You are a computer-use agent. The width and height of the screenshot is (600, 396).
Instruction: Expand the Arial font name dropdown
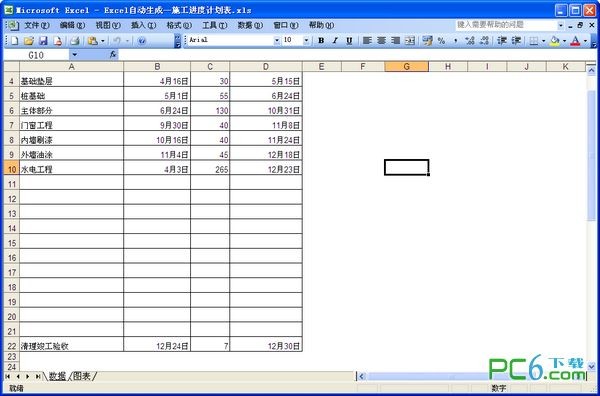[277, 40]
